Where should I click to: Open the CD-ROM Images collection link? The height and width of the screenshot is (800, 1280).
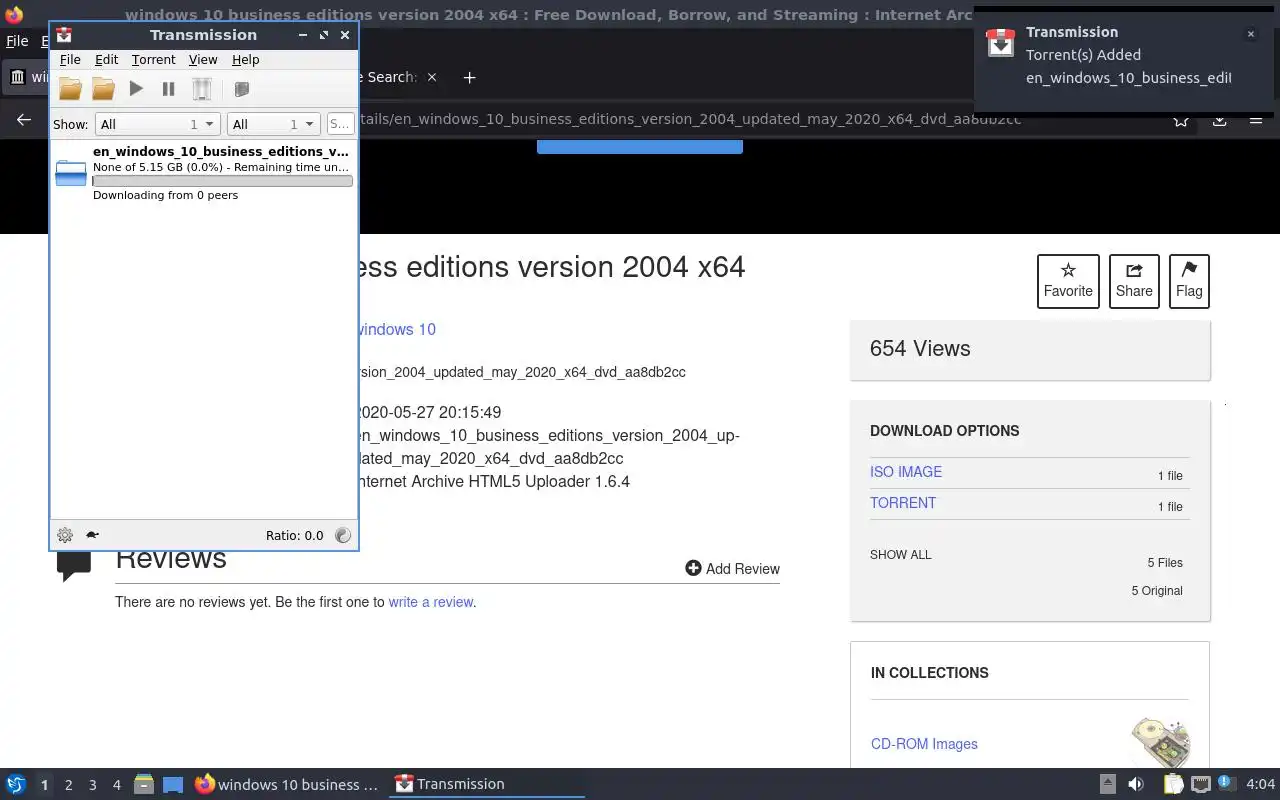click(x=924, y=744)
